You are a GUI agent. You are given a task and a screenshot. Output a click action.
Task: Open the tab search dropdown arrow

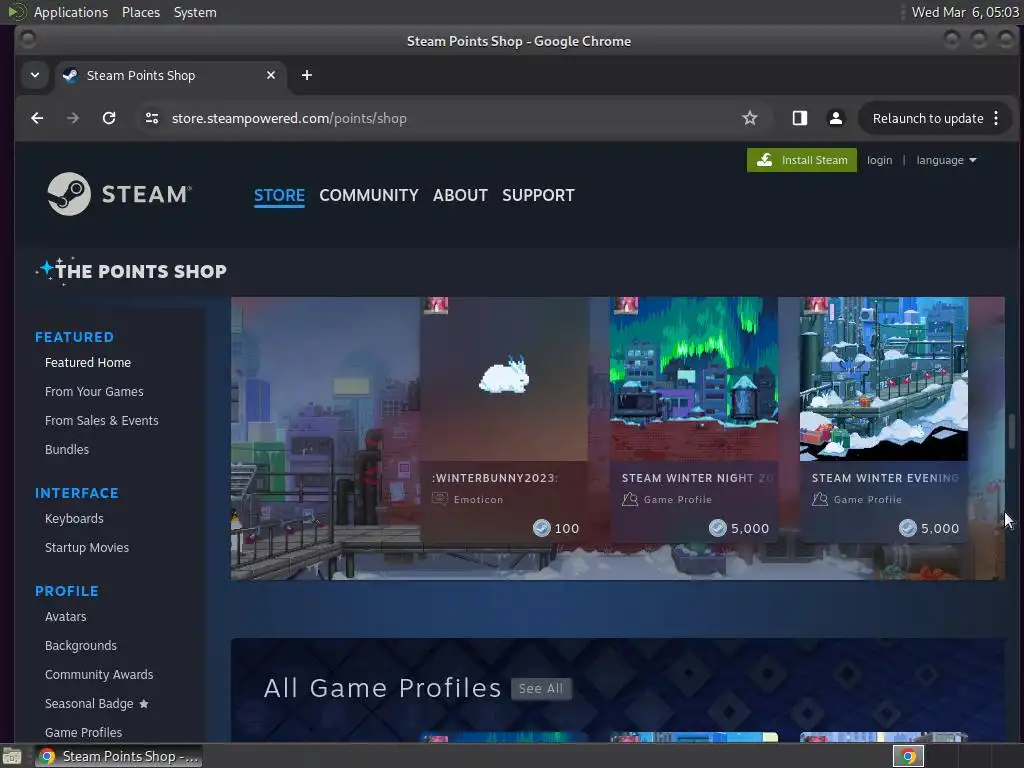[35, 75]
